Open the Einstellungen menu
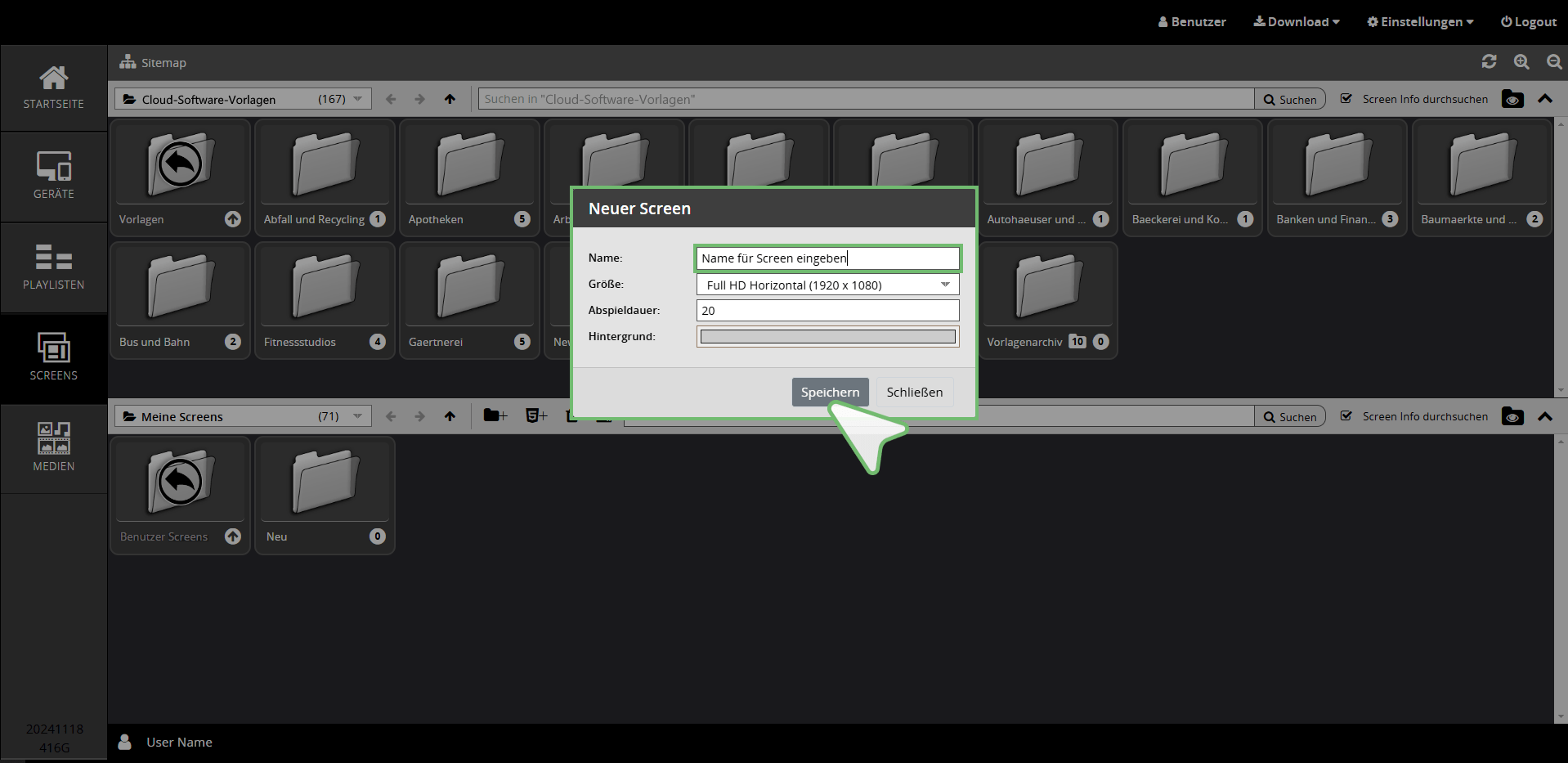 1420,22
